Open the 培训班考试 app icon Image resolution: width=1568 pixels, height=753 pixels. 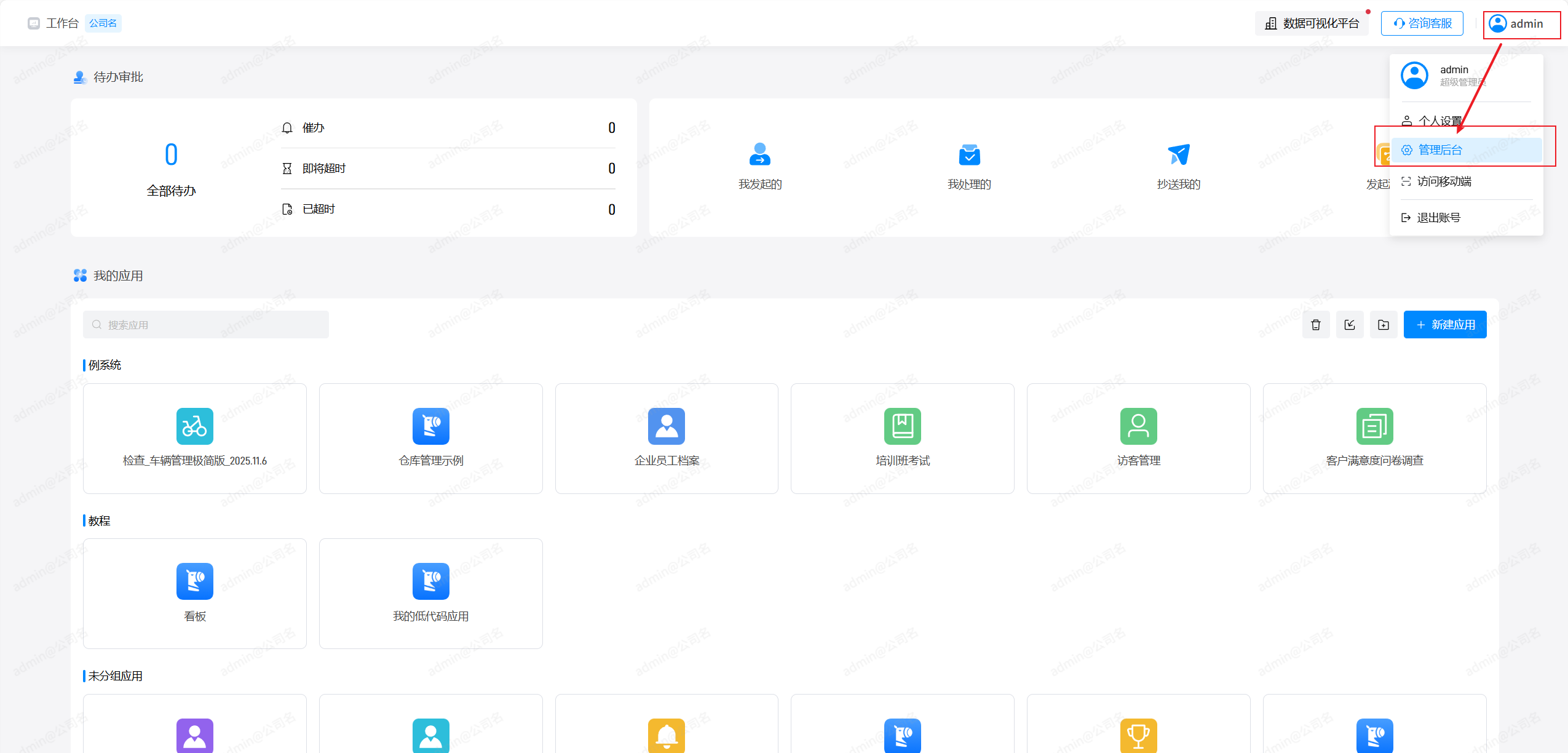[902, 426]
